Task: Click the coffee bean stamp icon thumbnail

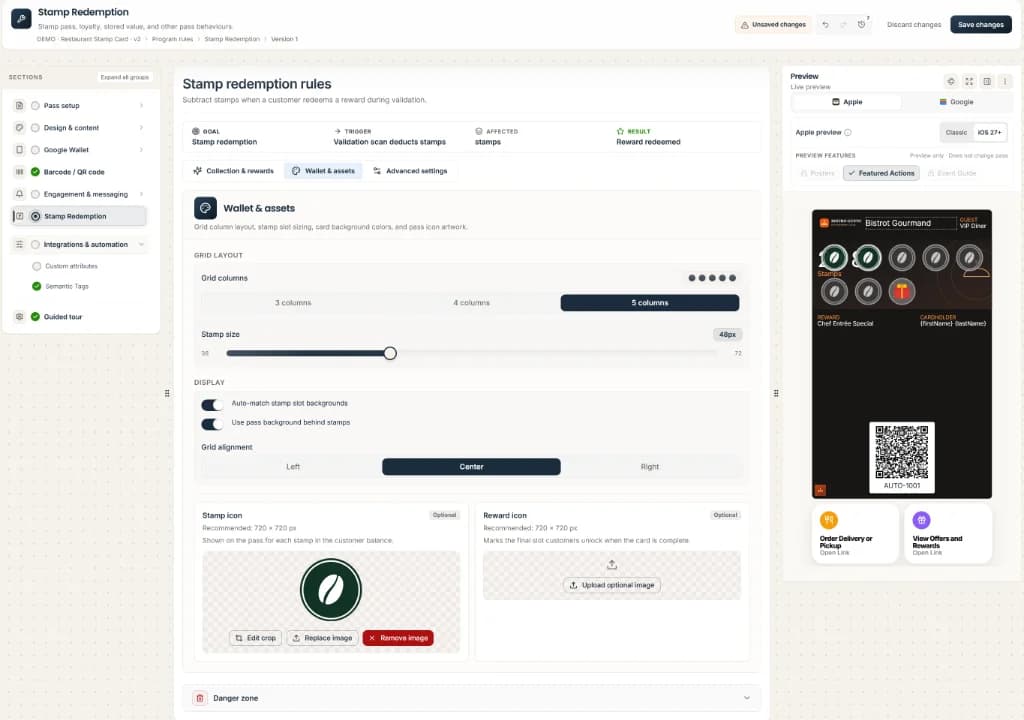Action: [330, 589]
